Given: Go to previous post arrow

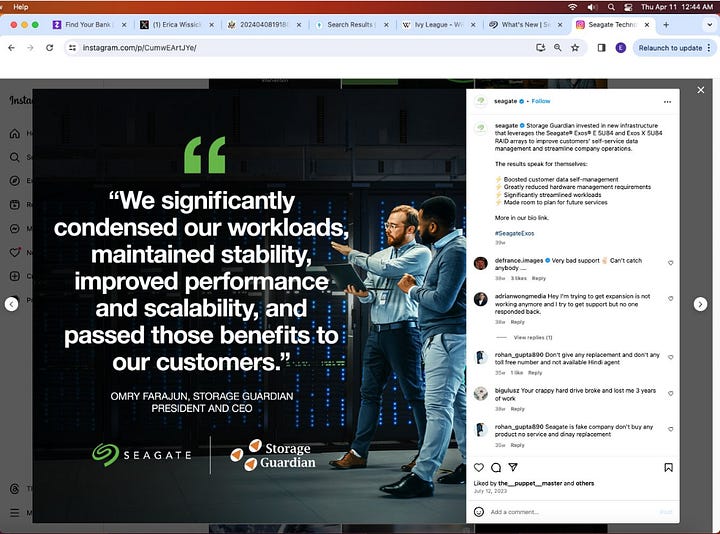Looking at the screenshot, I should pos(11,304).
